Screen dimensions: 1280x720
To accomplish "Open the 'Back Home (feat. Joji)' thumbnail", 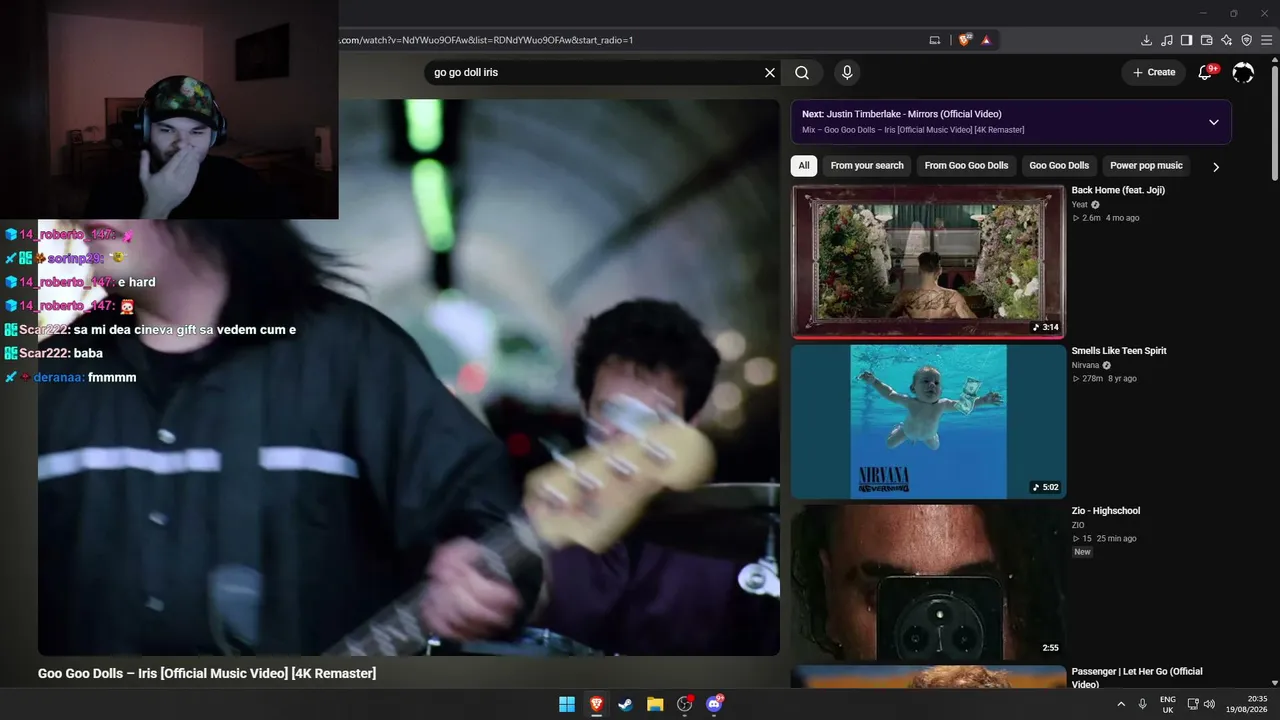I will pyautogui.click(x=928, y=262).
